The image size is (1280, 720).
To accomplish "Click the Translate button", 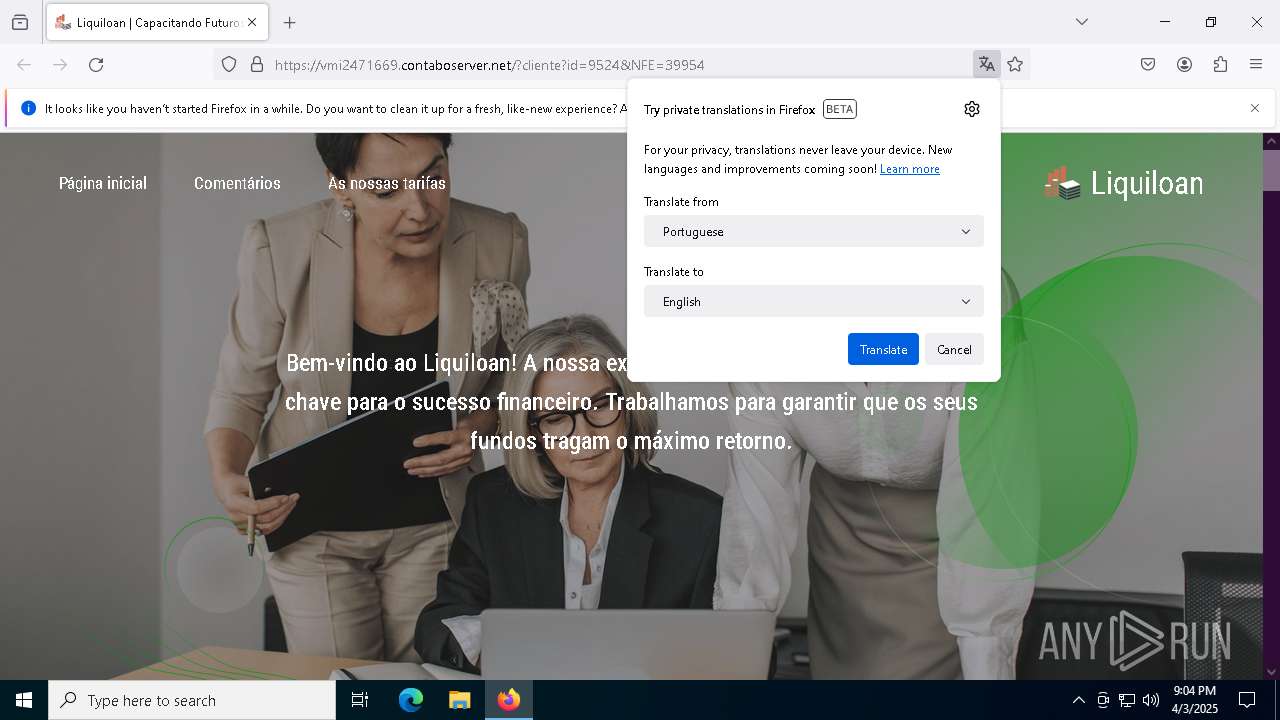I will tap(883, 349).
